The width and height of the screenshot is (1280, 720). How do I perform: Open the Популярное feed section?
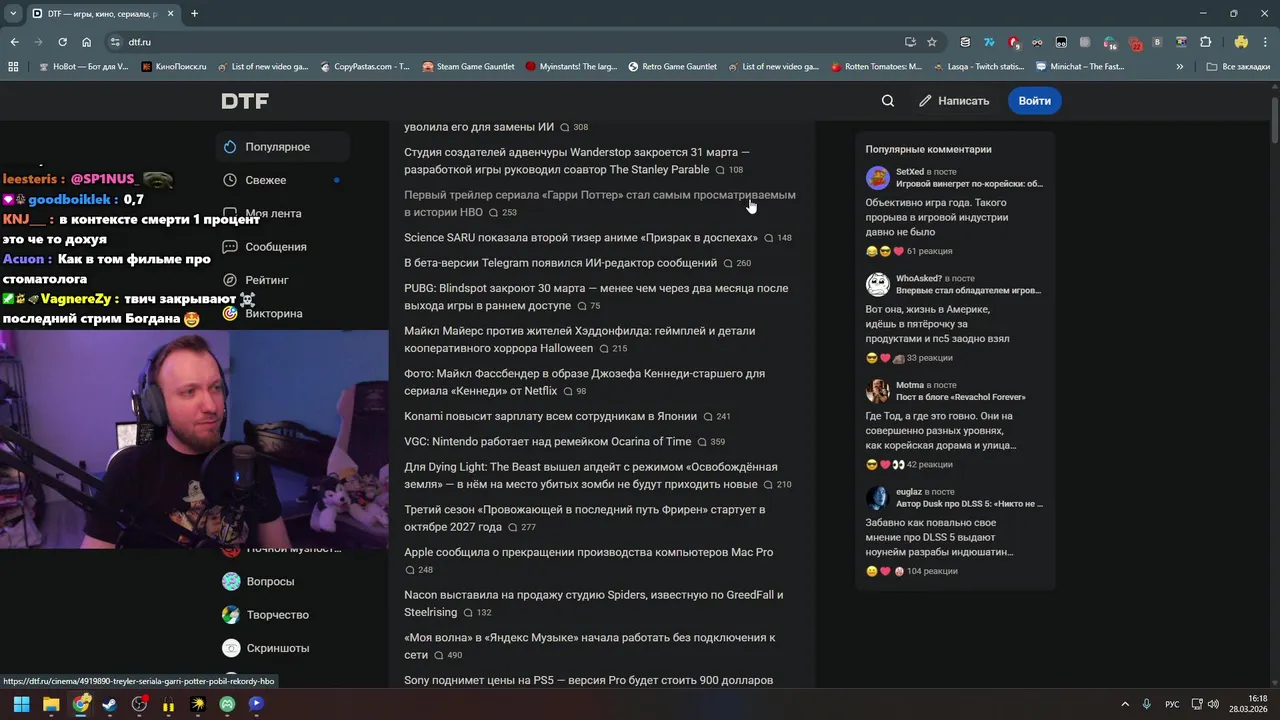coord(282,147)
